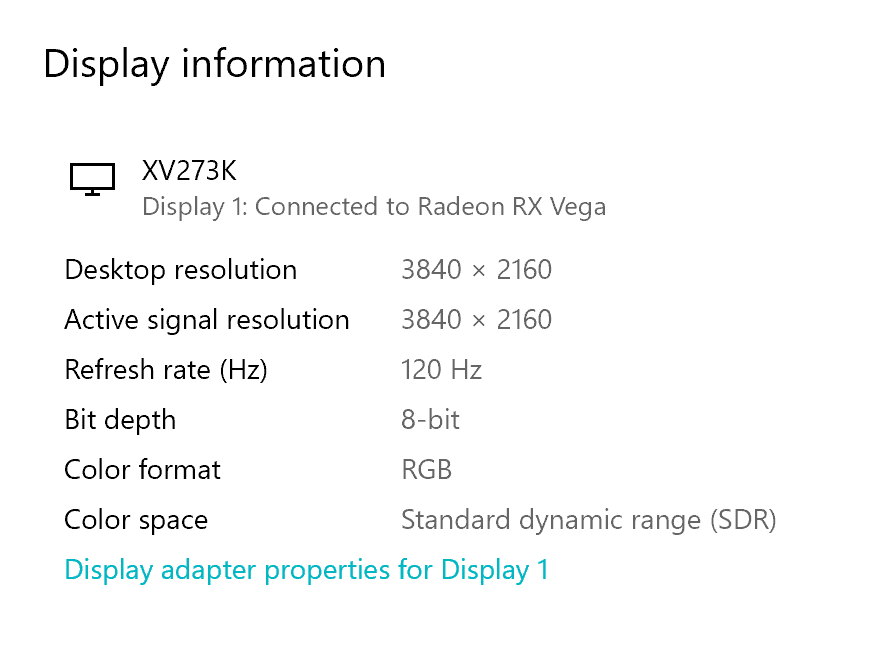Image resolution: width=888 pixels, height=652 pixels.
Task: Select the XV273K monitor name
Action: pos(189,171)
